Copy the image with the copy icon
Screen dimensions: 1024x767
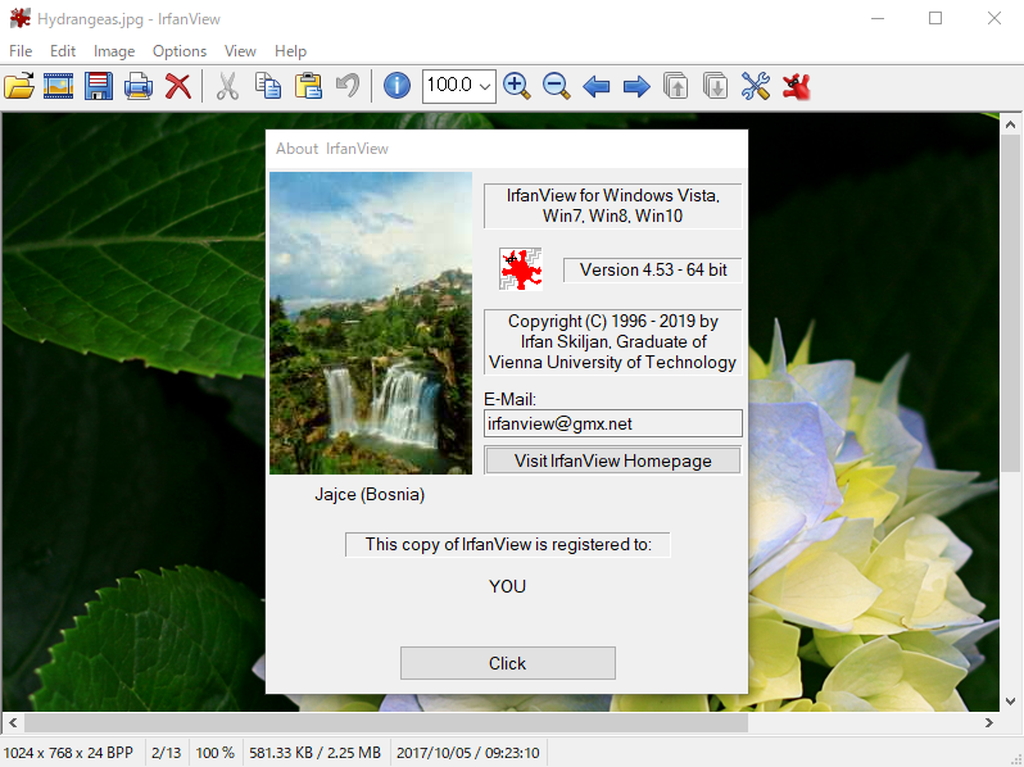(x=268, y=86)
